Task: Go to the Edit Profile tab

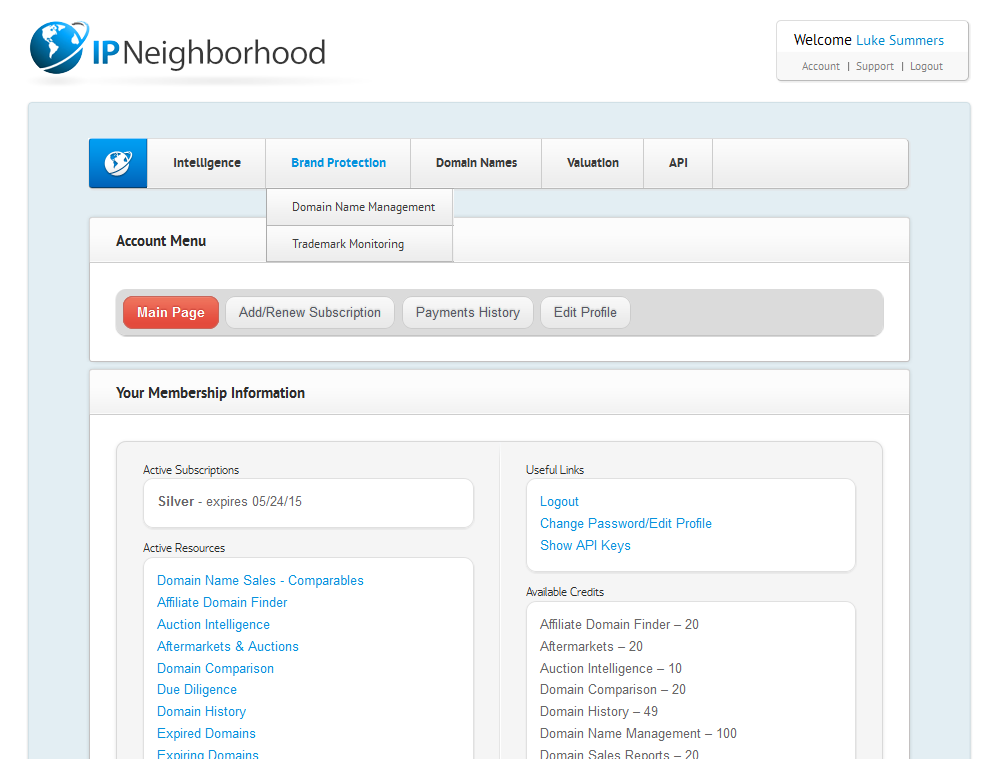Action: point(585,312)
